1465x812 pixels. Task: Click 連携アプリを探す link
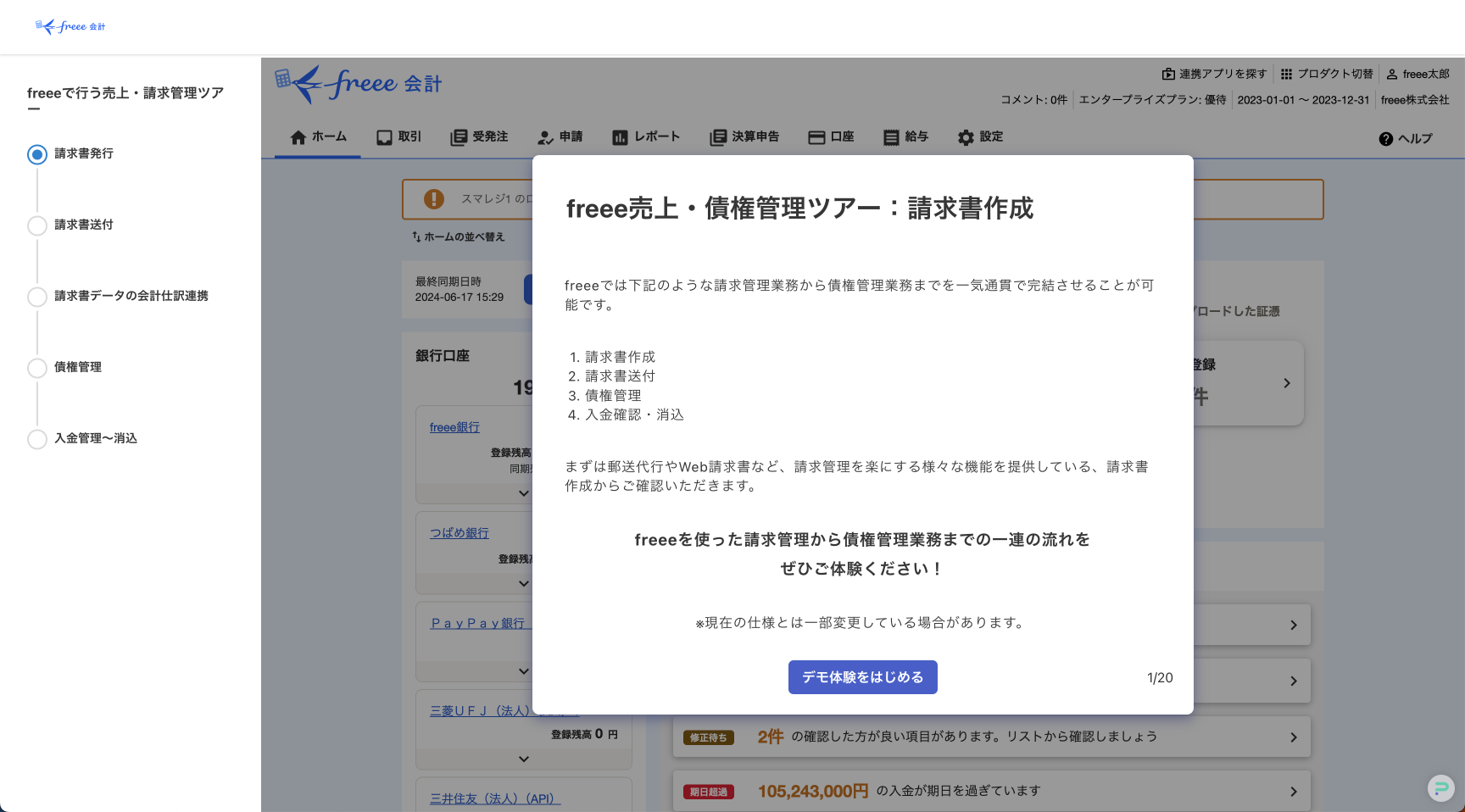click(1214, 75)
